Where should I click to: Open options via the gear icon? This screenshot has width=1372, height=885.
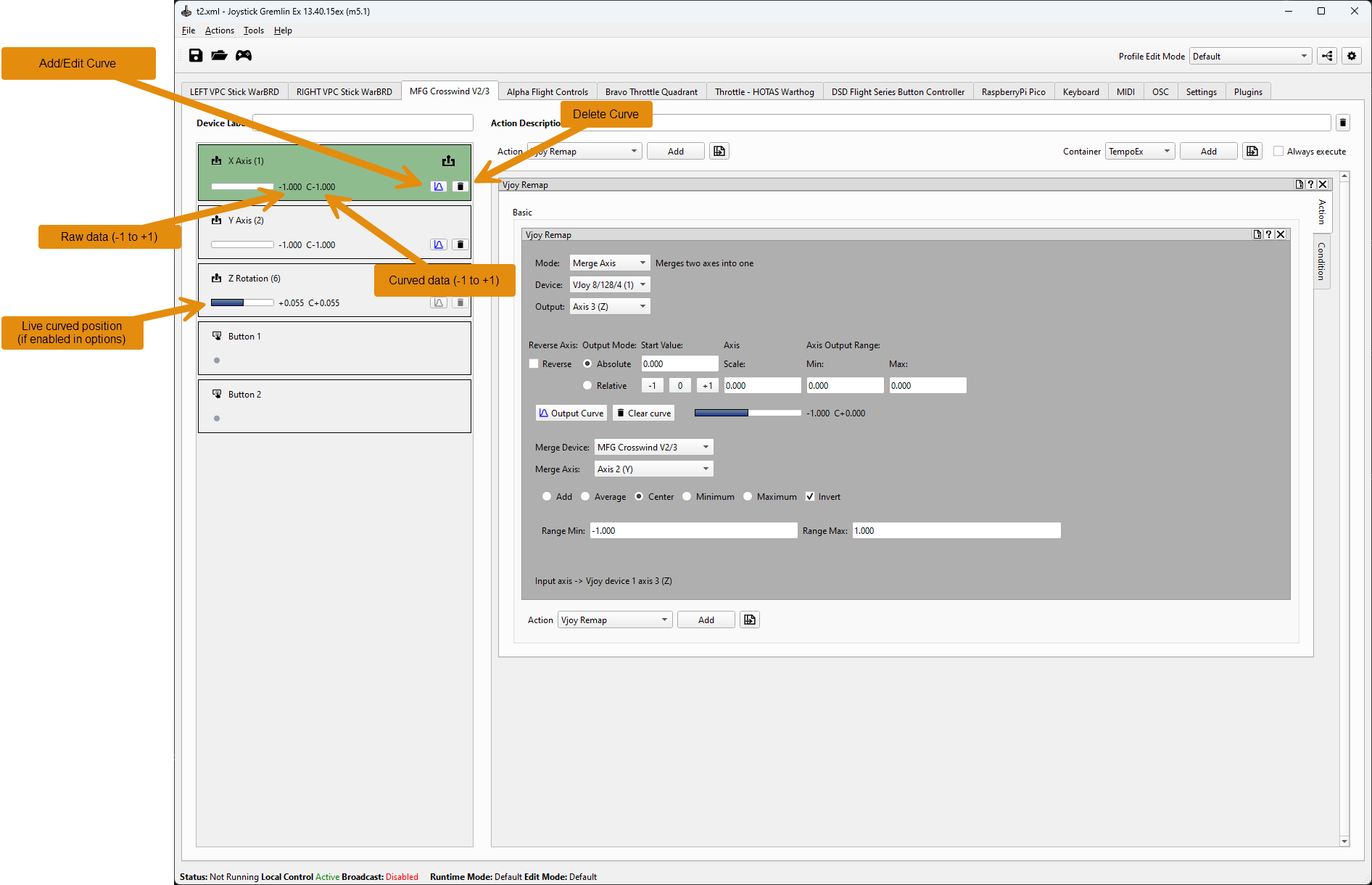[1352, 56]
